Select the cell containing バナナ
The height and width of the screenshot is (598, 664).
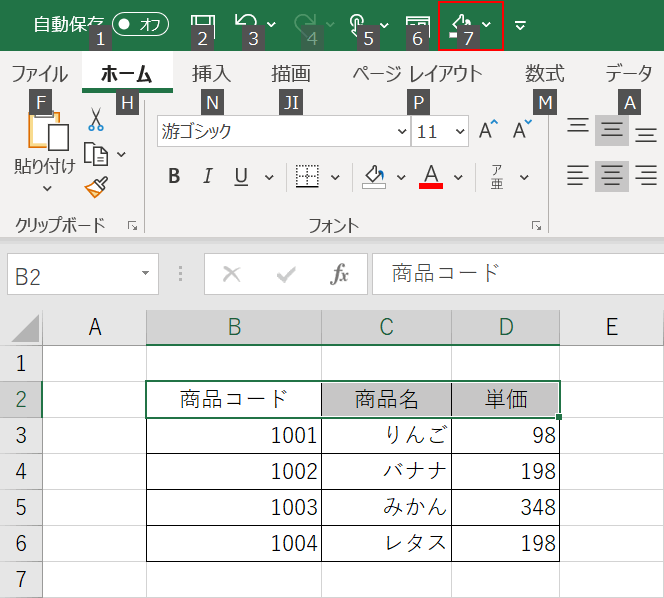tap(386, 472)
